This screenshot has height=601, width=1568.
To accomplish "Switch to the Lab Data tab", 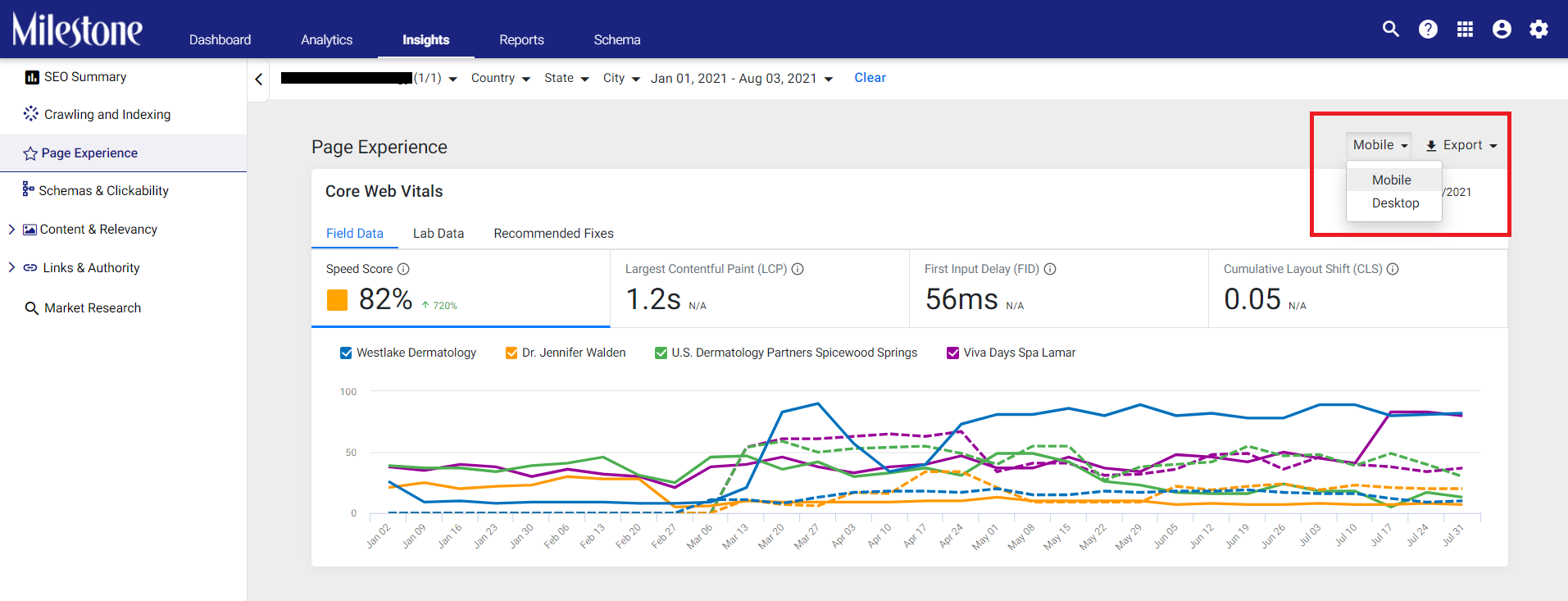I will pos(438,233).
